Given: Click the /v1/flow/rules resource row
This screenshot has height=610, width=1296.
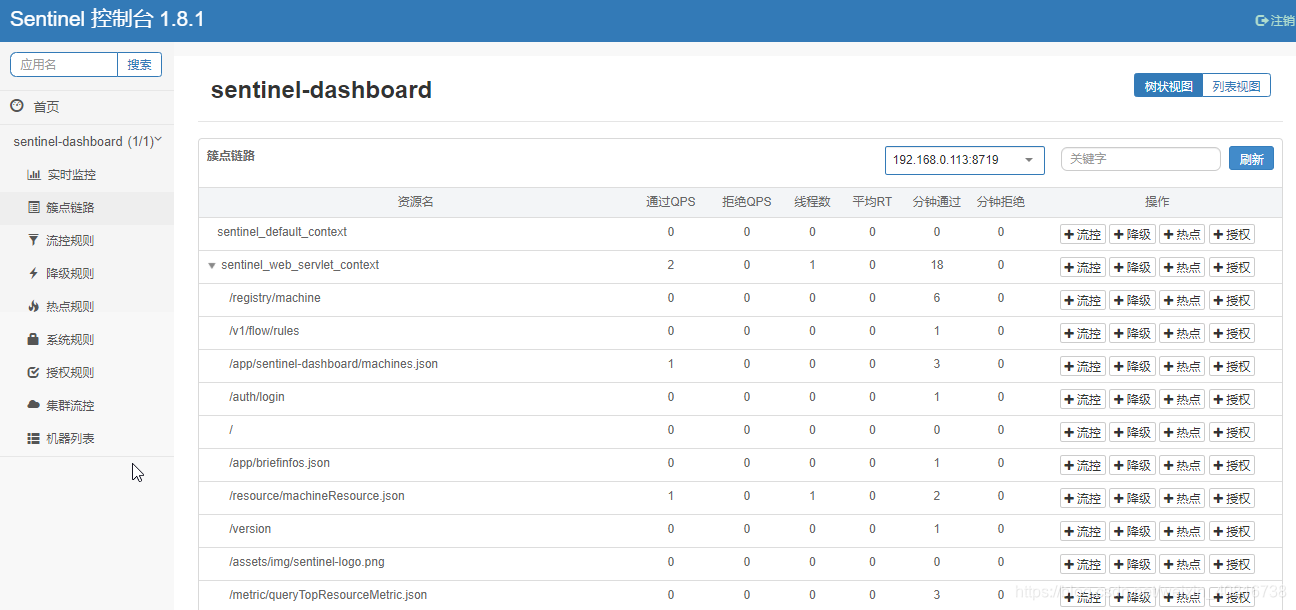Looking at the screenshot, I should (x=740, y=333).
